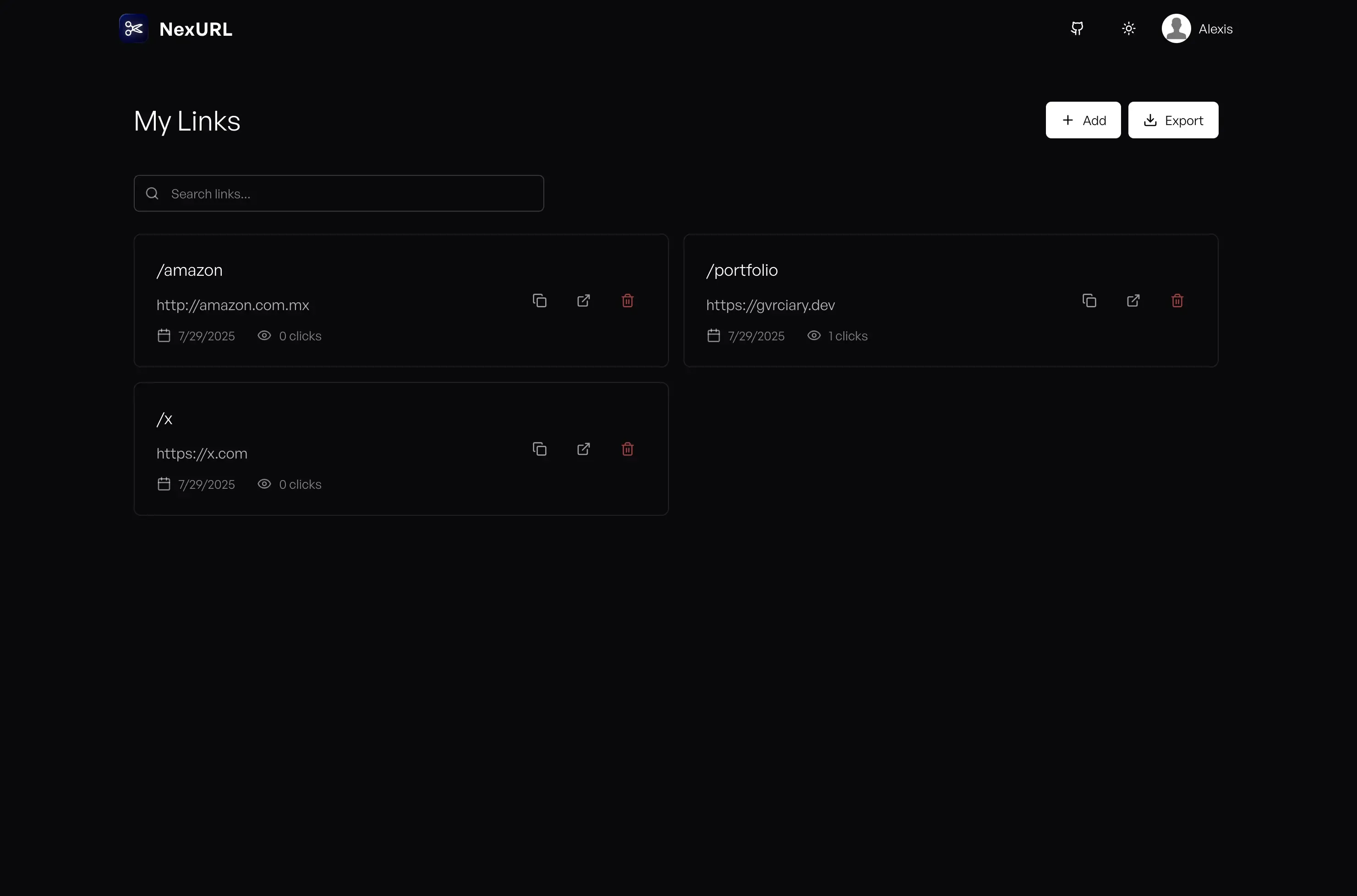The width and height of the screenshot is (1357, 896).
Task: Click the 1 clicks counter text
Action: point(848,336)
